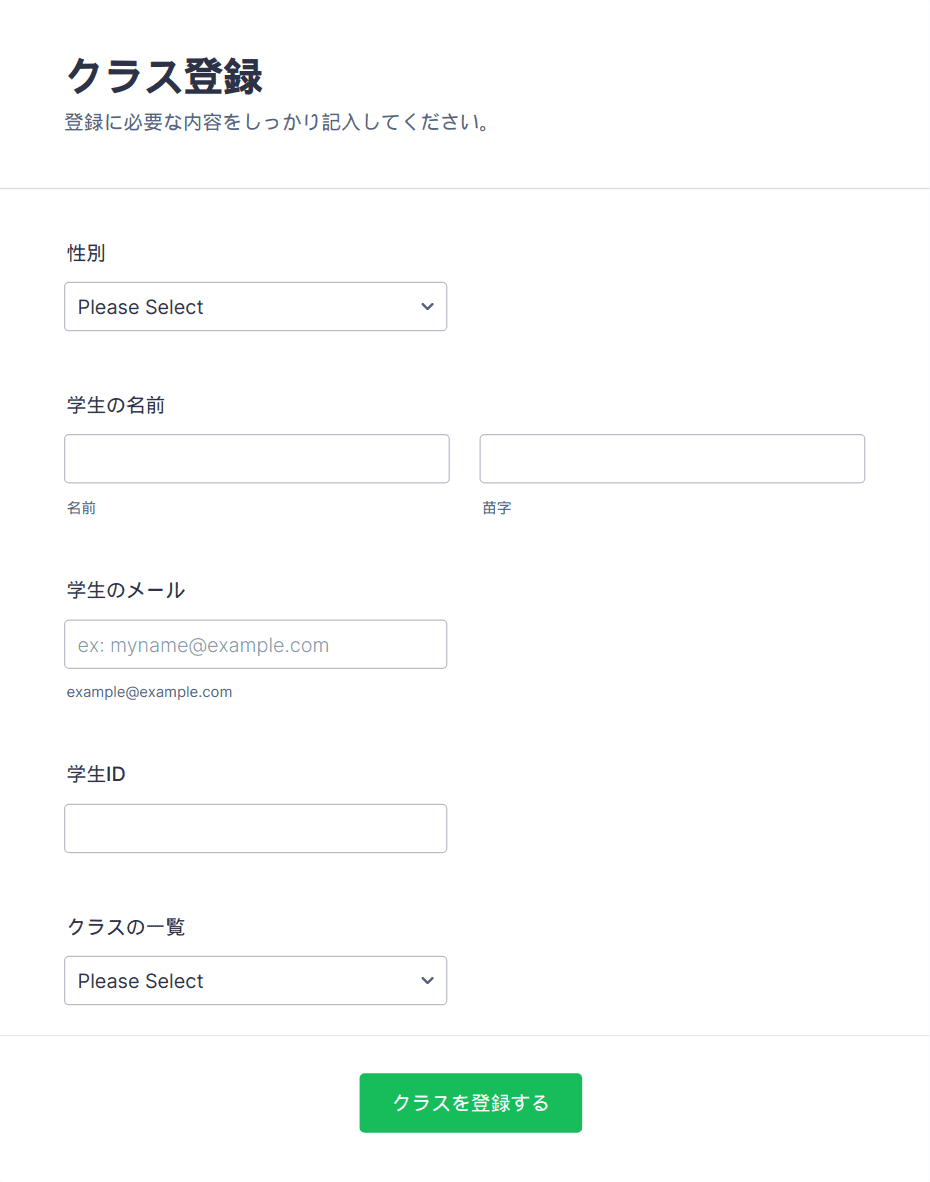This screenshot has height=1182, width=930.
Task: Click the example@example.com hint text
Action: [149, 692]
